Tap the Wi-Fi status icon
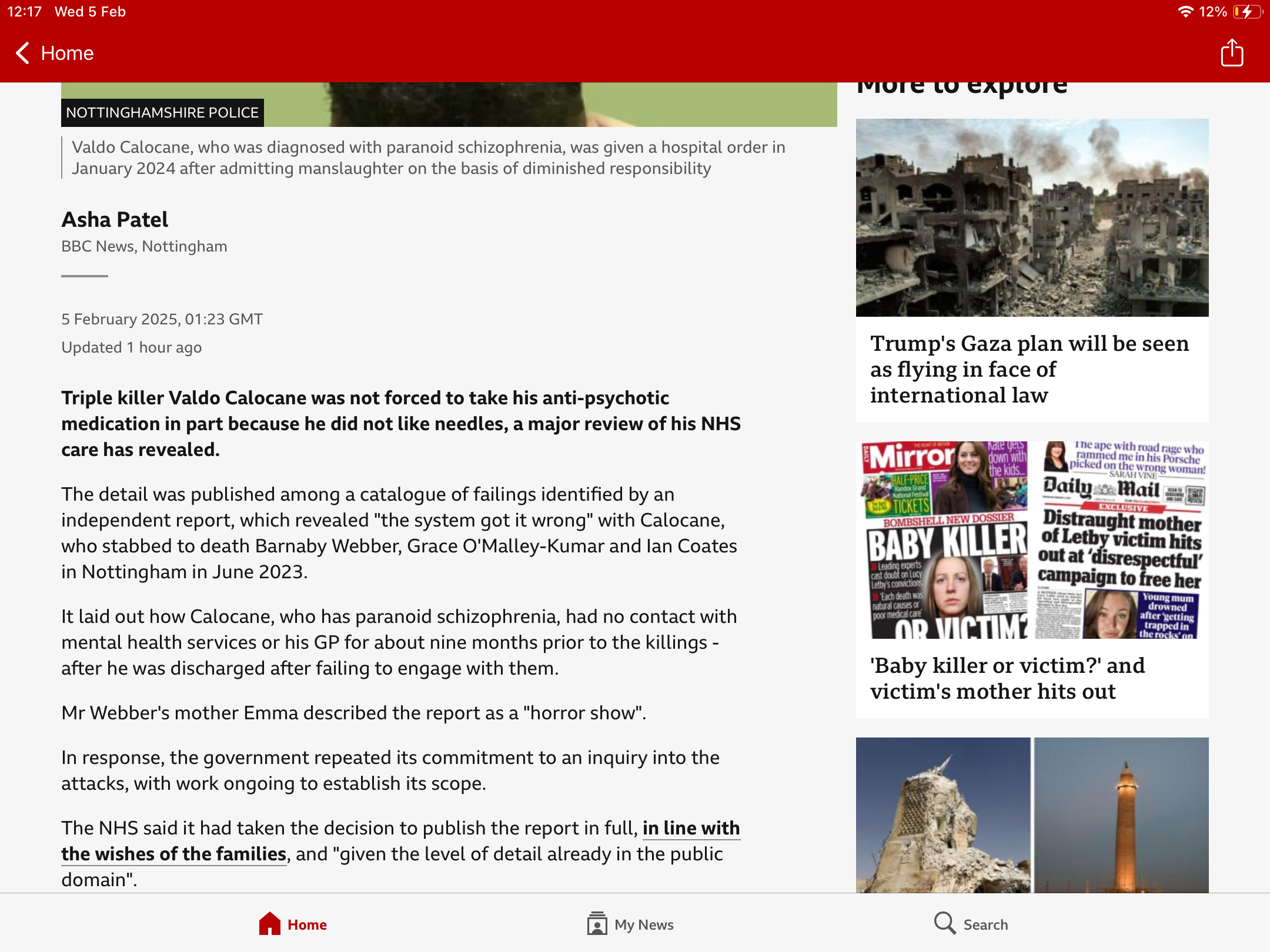Viewport: 1270px width, 952px height. pyautogui.click(x=1185, y=12)
